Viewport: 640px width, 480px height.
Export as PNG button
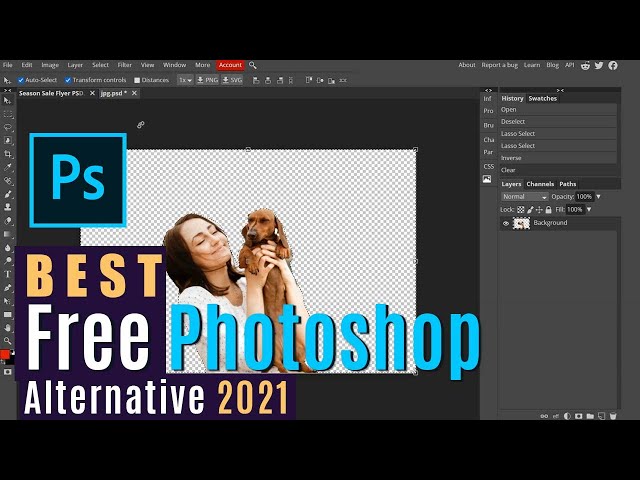pyautogui.click(x=207, y=80)
